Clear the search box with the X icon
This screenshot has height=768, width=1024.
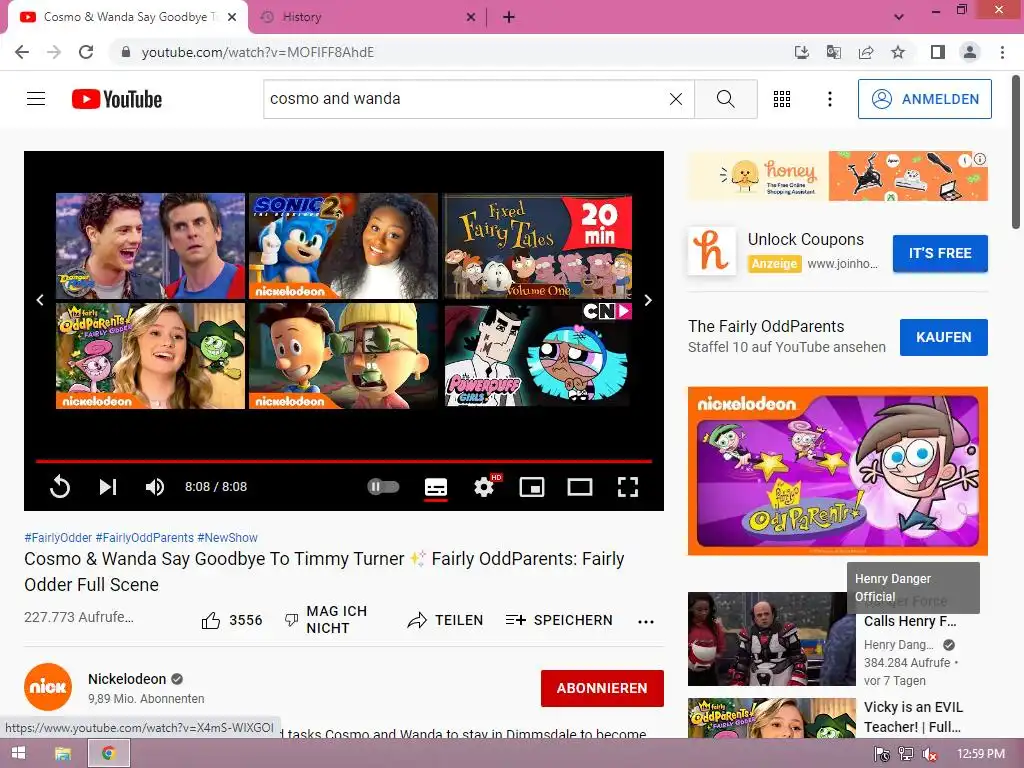click(676, 99)
